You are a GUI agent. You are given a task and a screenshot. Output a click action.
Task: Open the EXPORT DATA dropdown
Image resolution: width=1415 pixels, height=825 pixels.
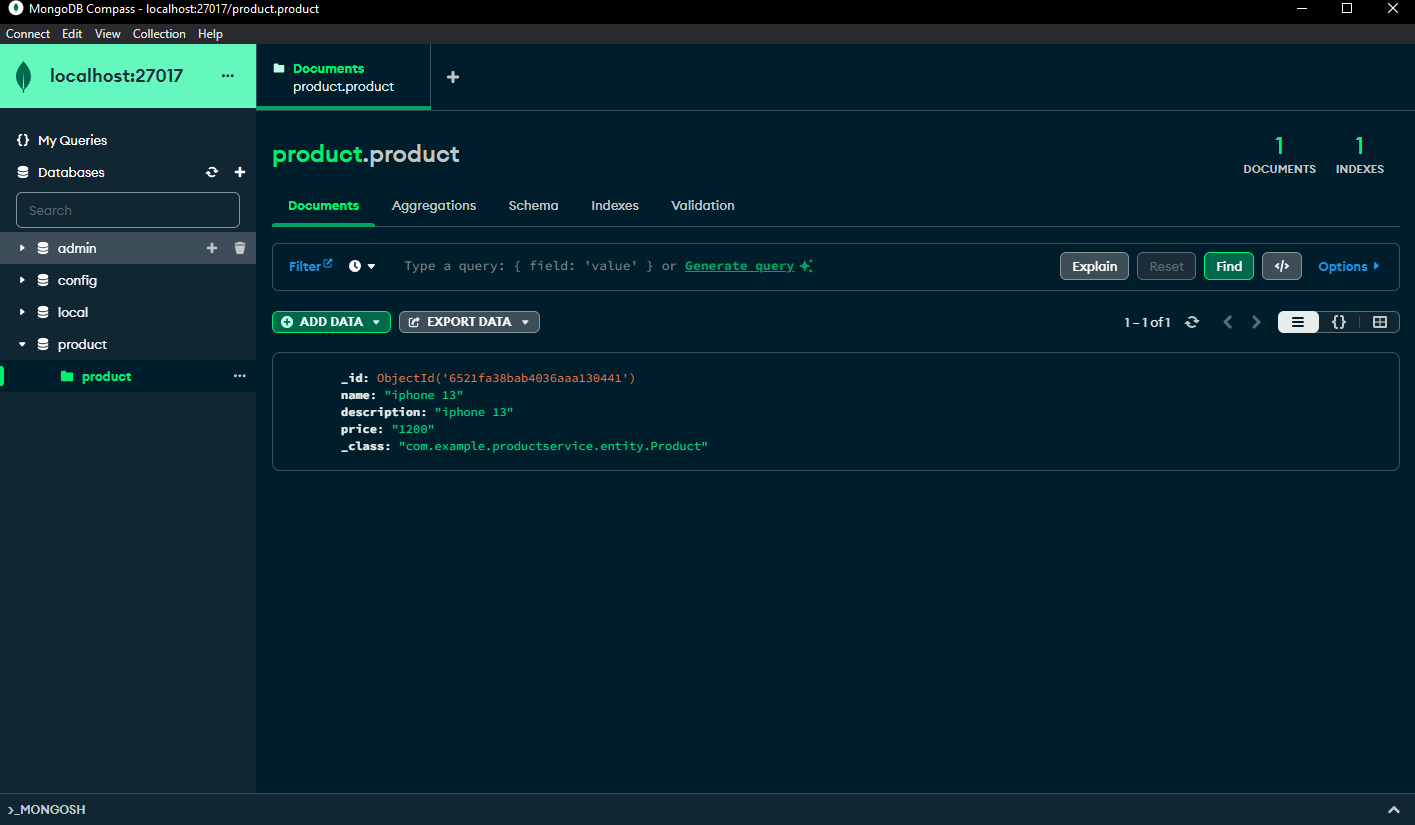(x=469, y=322)
